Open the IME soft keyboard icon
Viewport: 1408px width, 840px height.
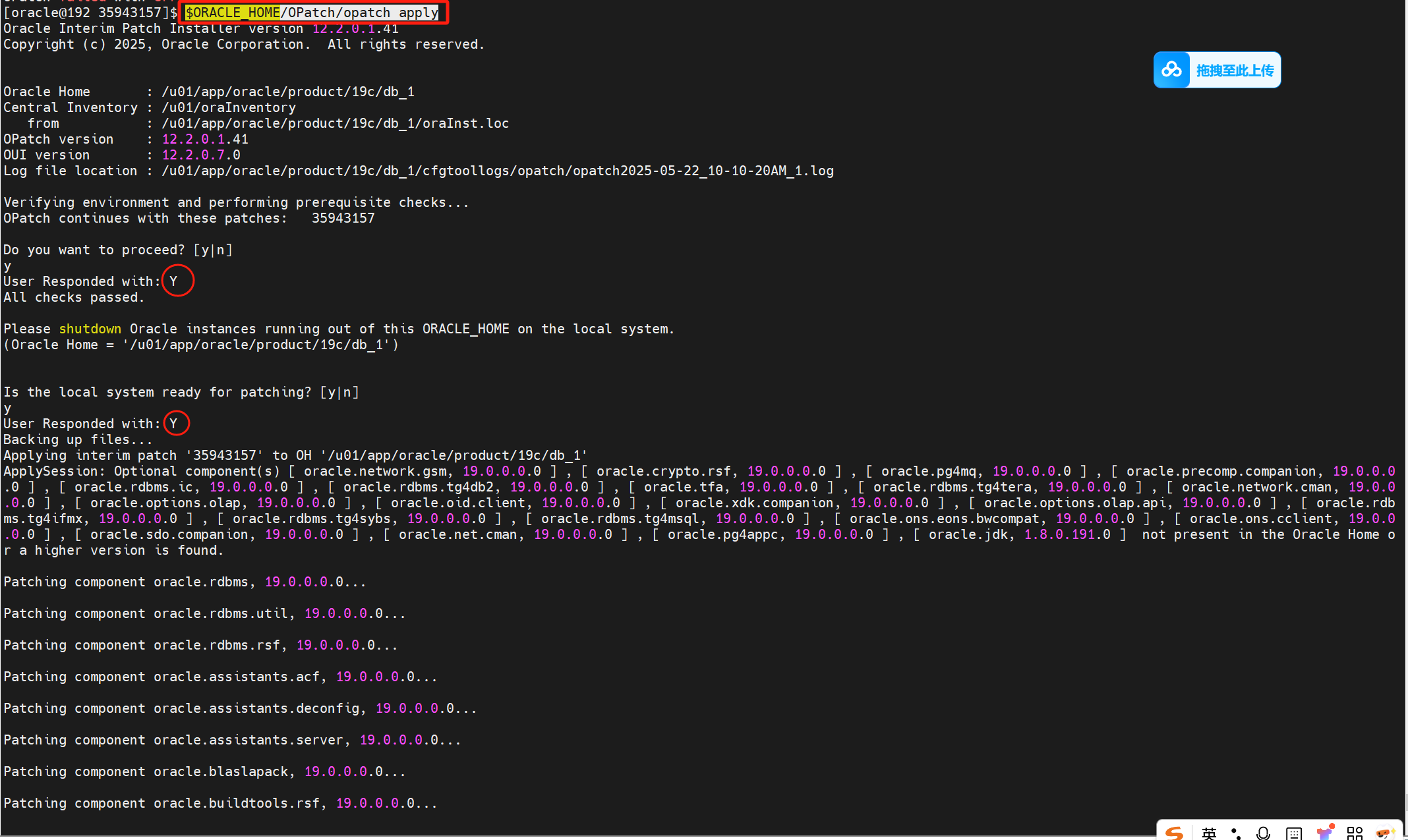1294,833
